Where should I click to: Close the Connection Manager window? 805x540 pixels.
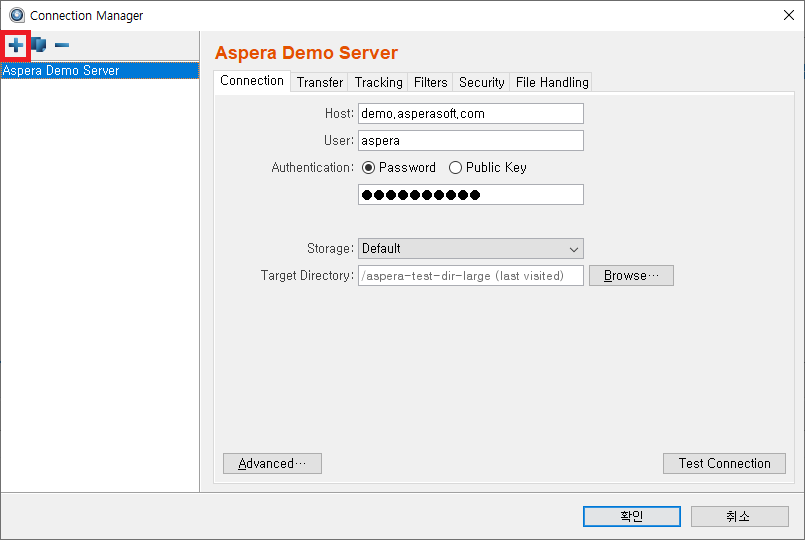point(789,15)
